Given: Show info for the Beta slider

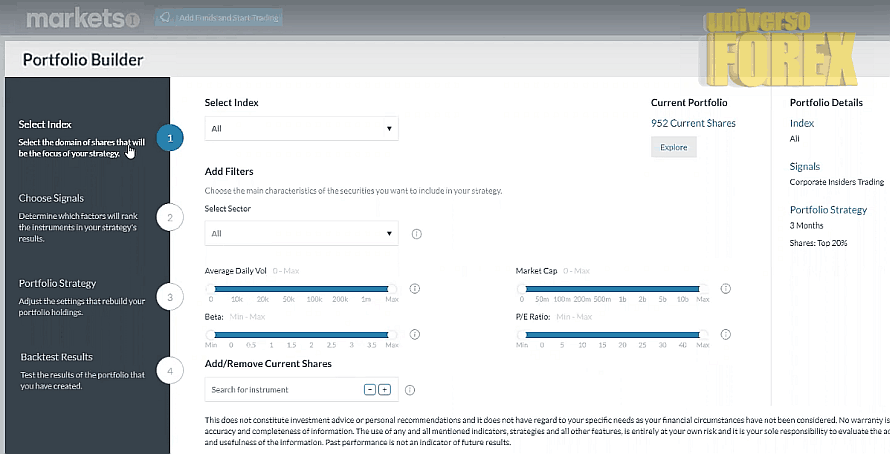Looking at the screenshot, I should [414, 334].
